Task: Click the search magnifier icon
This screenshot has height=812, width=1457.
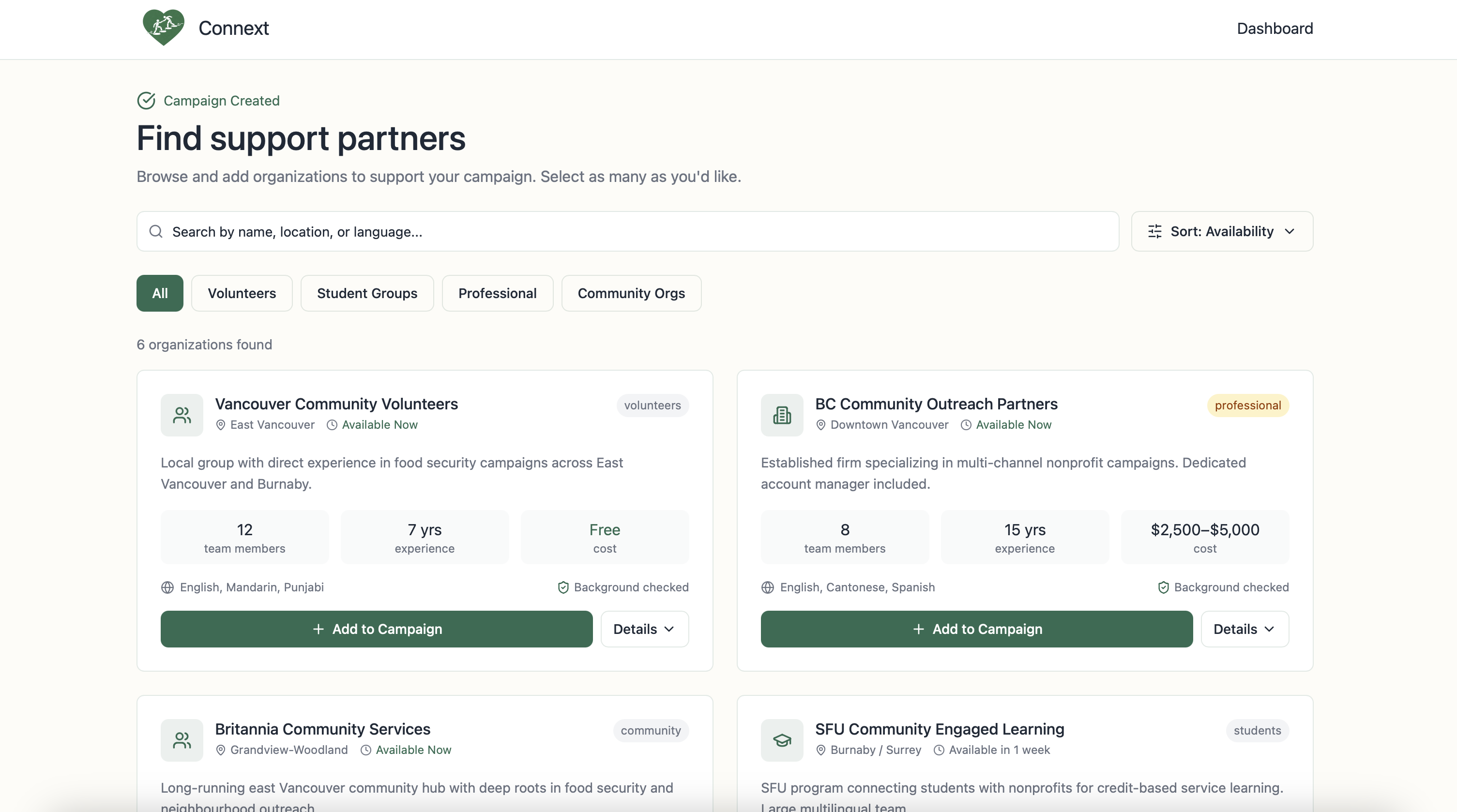Action: 156,231
